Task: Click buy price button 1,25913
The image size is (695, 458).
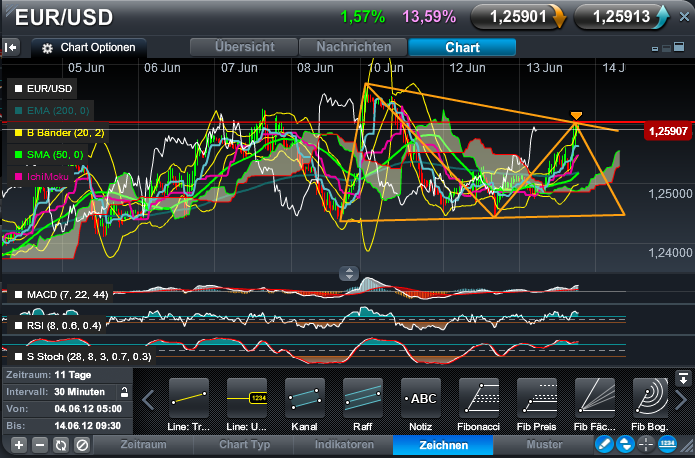Action: coord(621,17)
